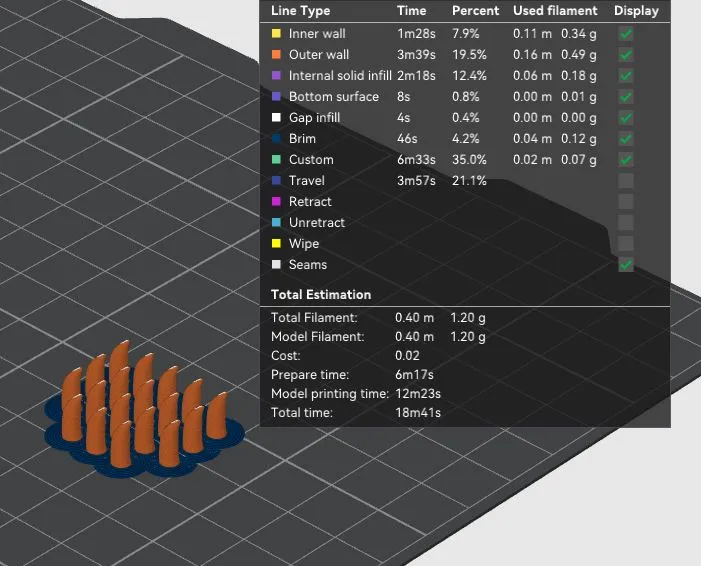Toggle Outer wall display checkbox

point(626,55)
